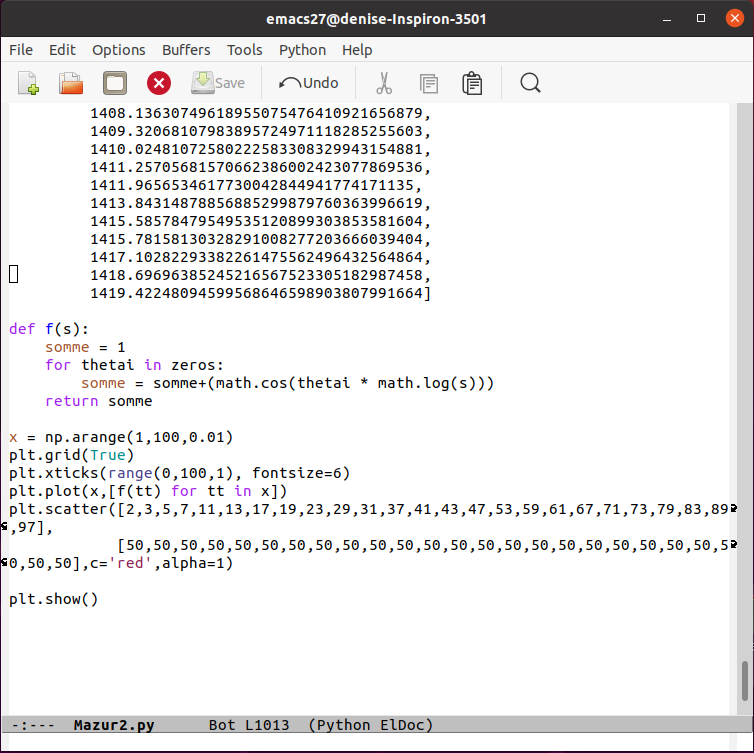
Task: Click the Search magnifier icon
Action: click(x=530, y=83)
